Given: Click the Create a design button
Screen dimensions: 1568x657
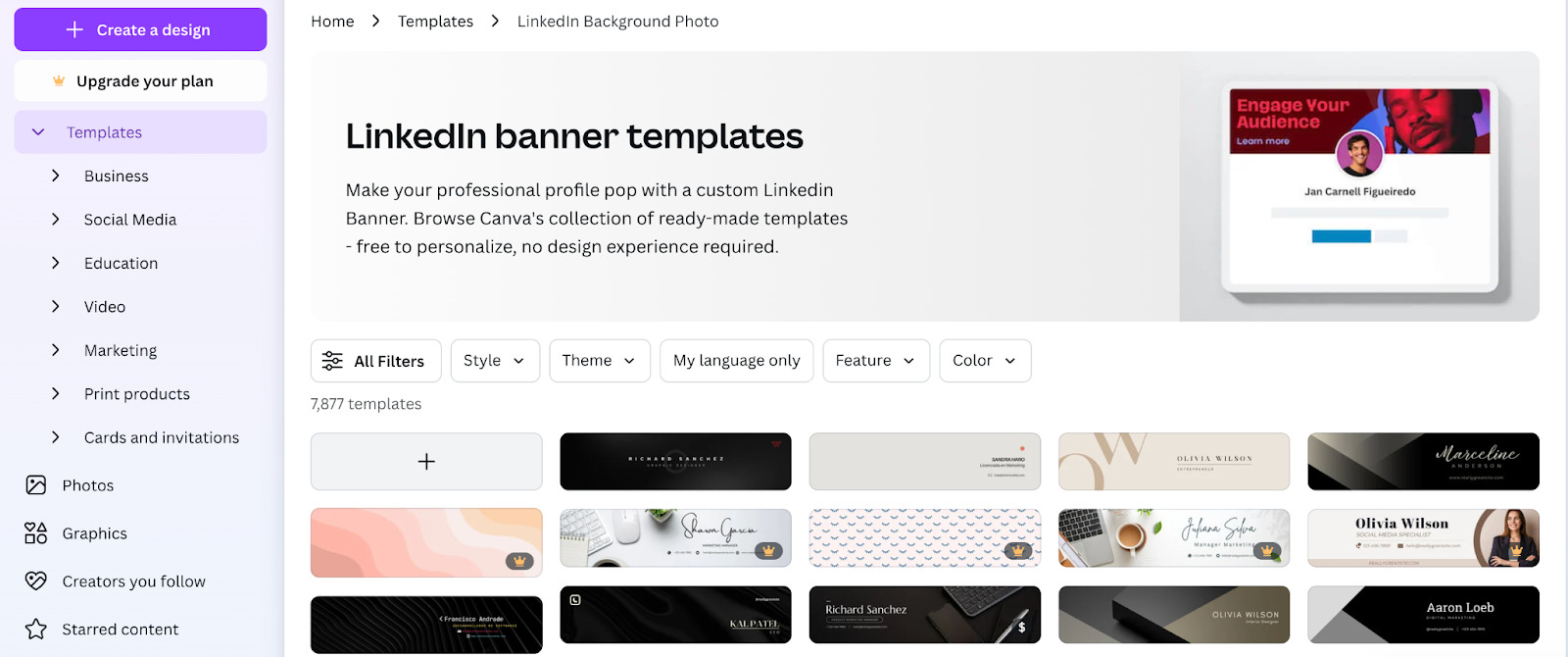Looking at the screenshot, I should click(140, 29).
